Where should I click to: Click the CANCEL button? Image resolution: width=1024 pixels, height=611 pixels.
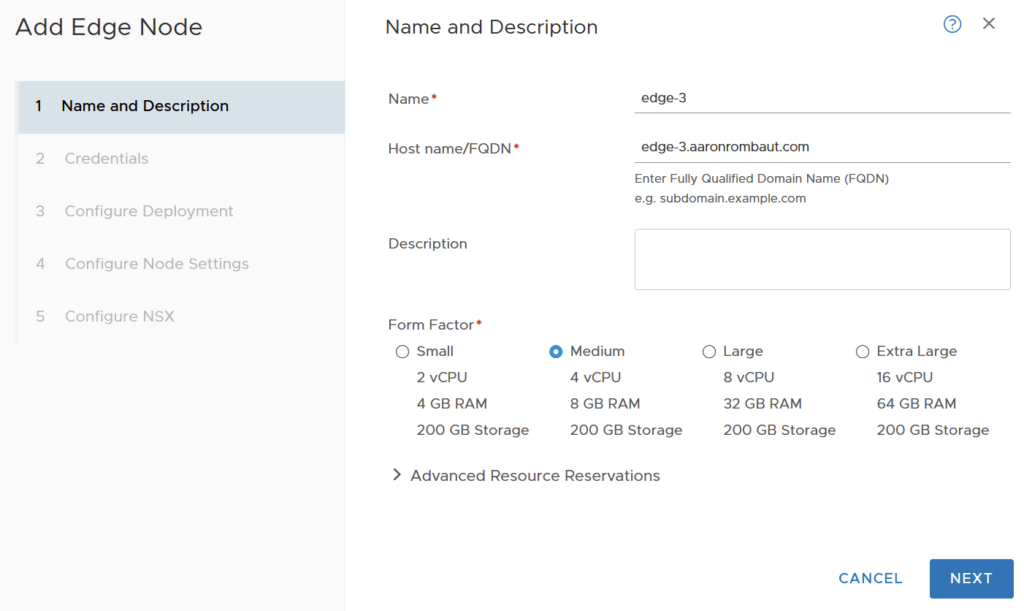tap(870, 578)
